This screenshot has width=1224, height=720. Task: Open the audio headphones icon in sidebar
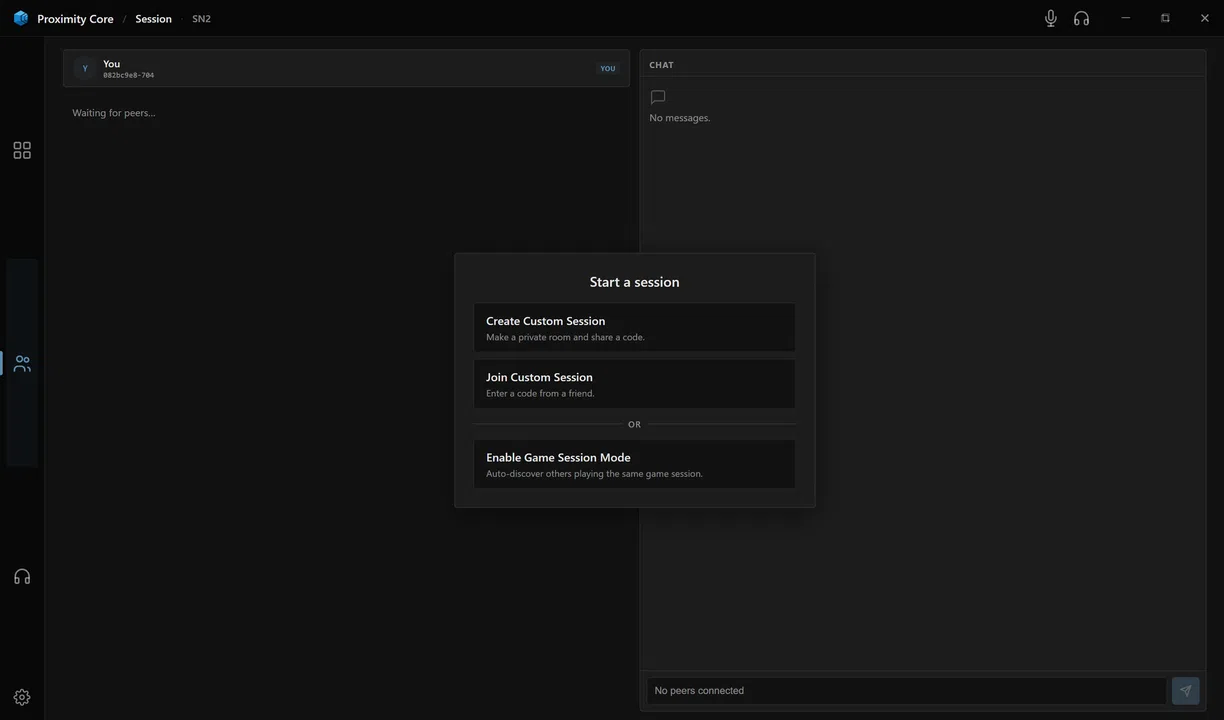(22, 576)
